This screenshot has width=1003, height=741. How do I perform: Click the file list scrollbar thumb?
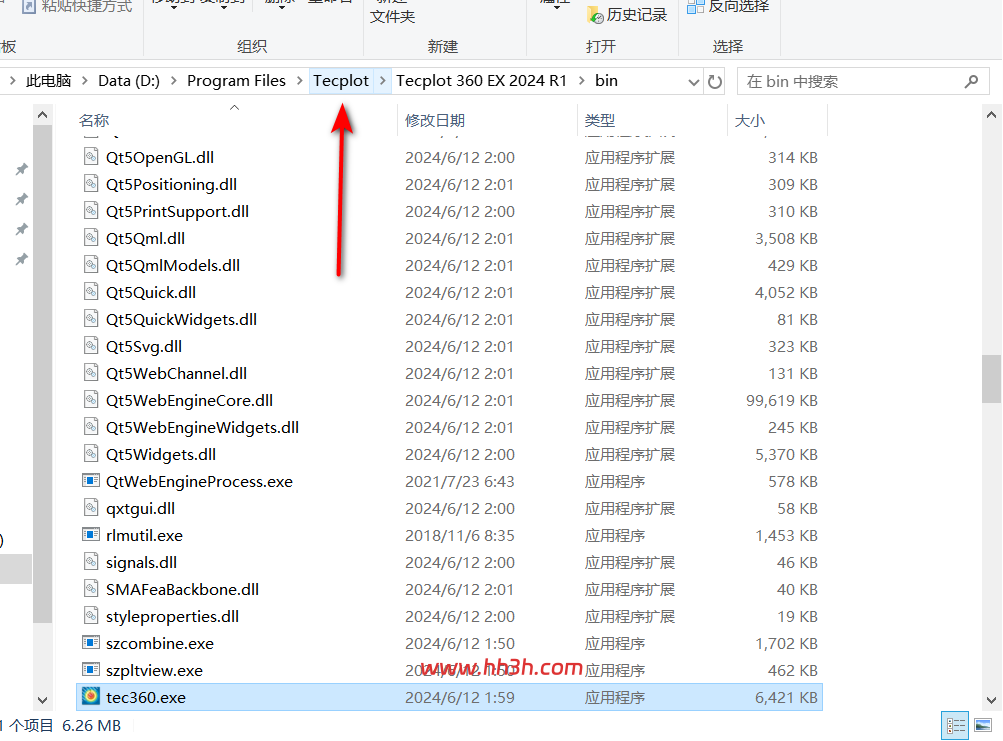click(x=991, y=379)
